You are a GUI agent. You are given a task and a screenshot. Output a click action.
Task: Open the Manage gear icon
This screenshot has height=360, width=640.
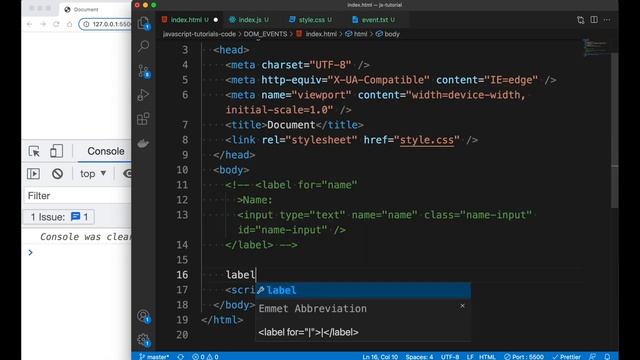point(143,340)
